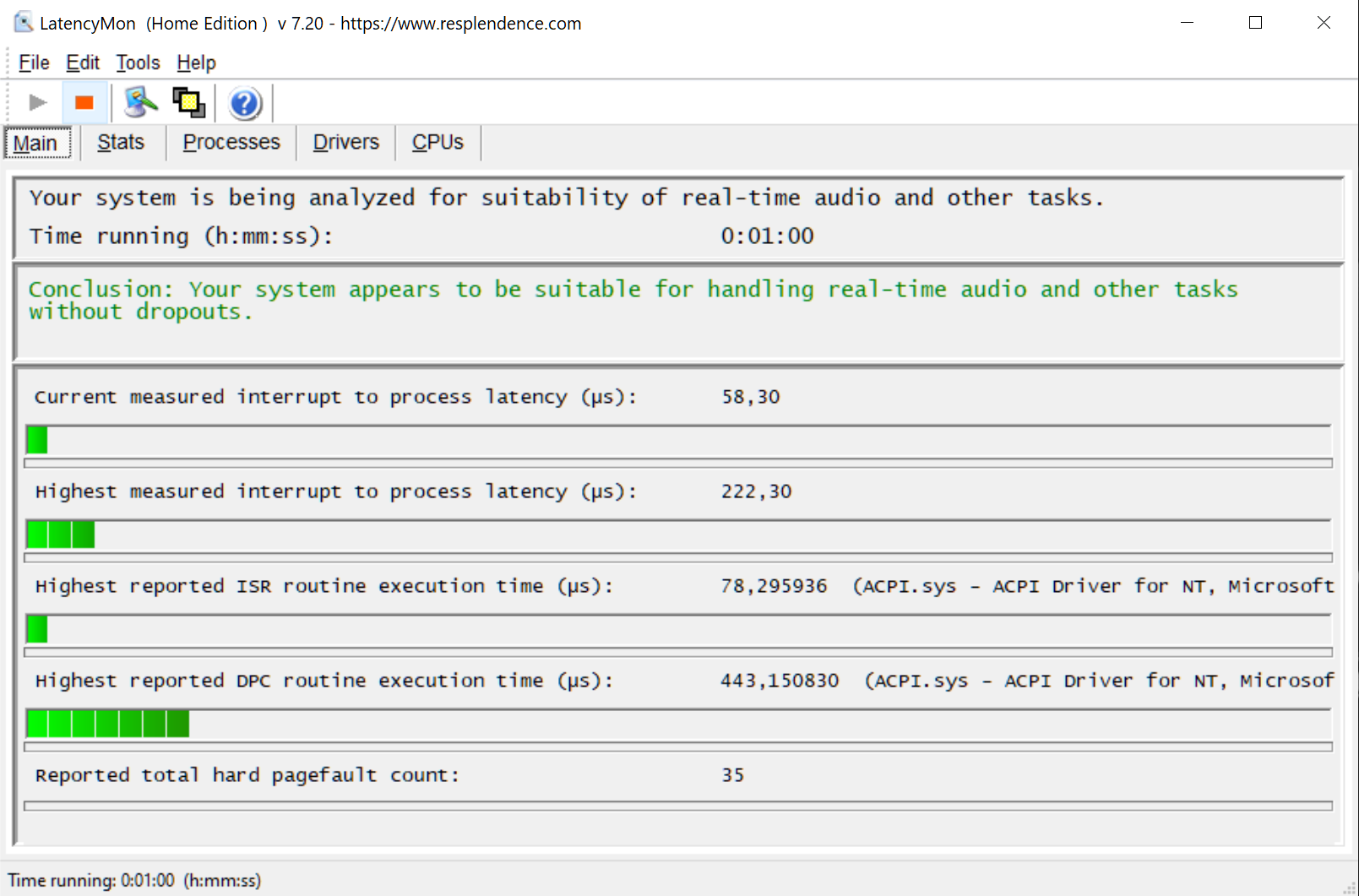Screen dimensions: 1359x896
Task: Switch to the CPUs tab
Action: click(x=438, y=142)
